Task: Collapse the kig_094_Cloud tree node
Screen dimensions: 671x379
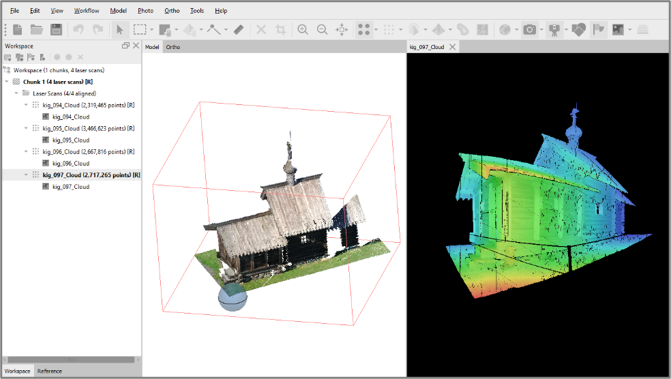Action: pos(26,105)
